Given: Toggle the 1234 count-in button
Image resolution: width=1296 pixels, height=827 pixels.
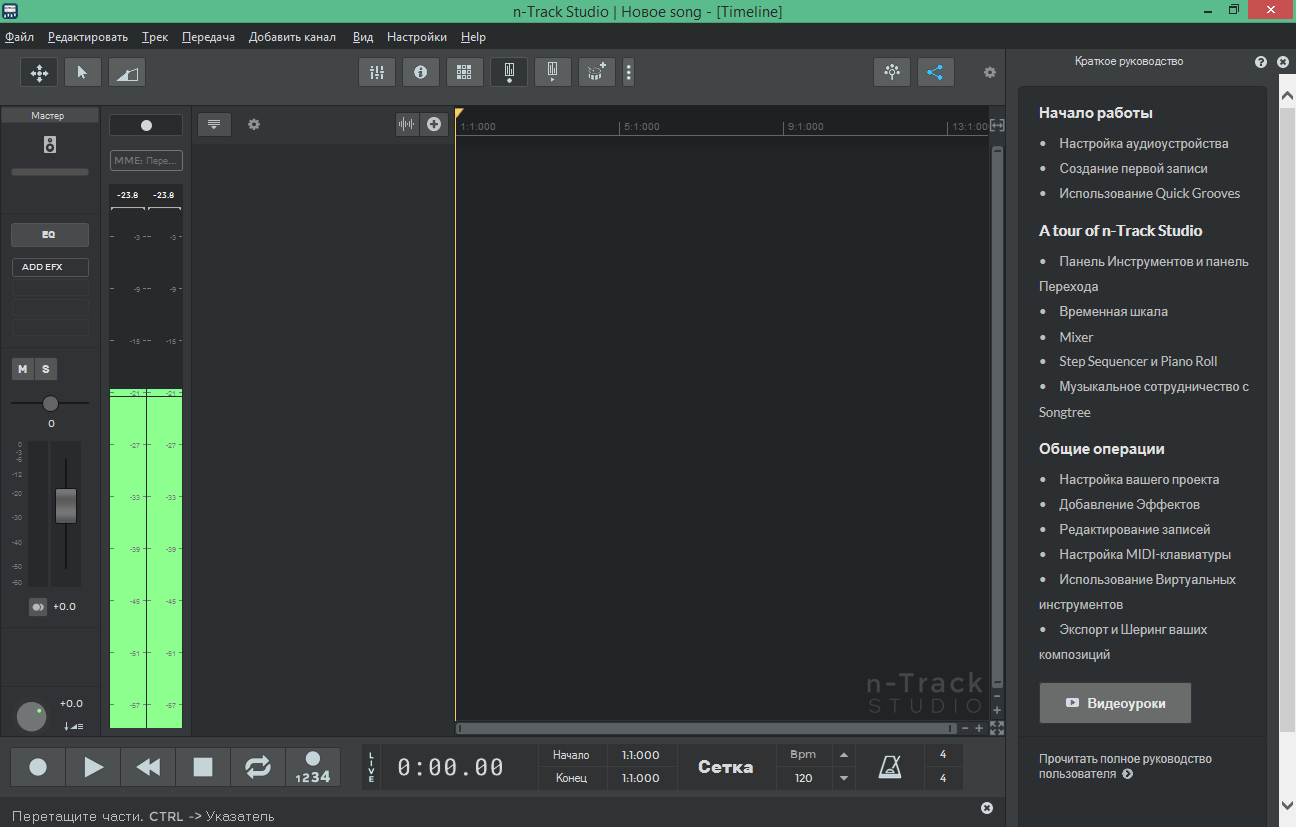Looking at the screenshot, I should click(x=313, y=767).
